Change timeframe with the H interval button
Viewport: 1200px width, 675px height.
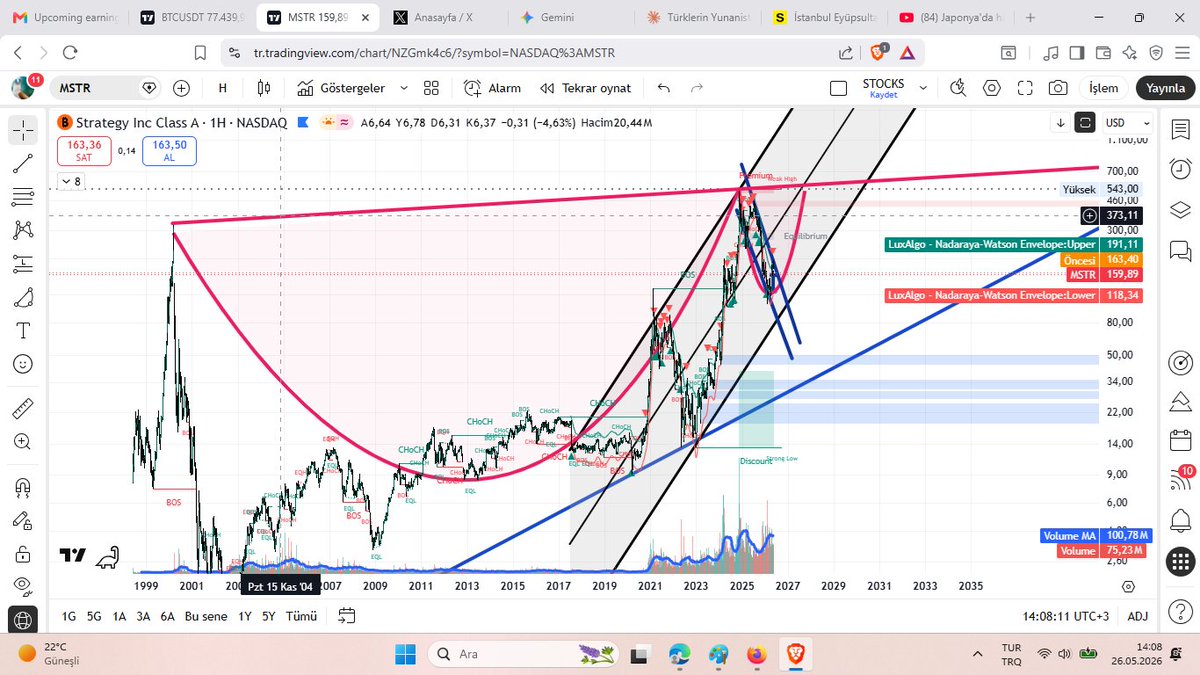pyautogui.click(x=223, y=88)
